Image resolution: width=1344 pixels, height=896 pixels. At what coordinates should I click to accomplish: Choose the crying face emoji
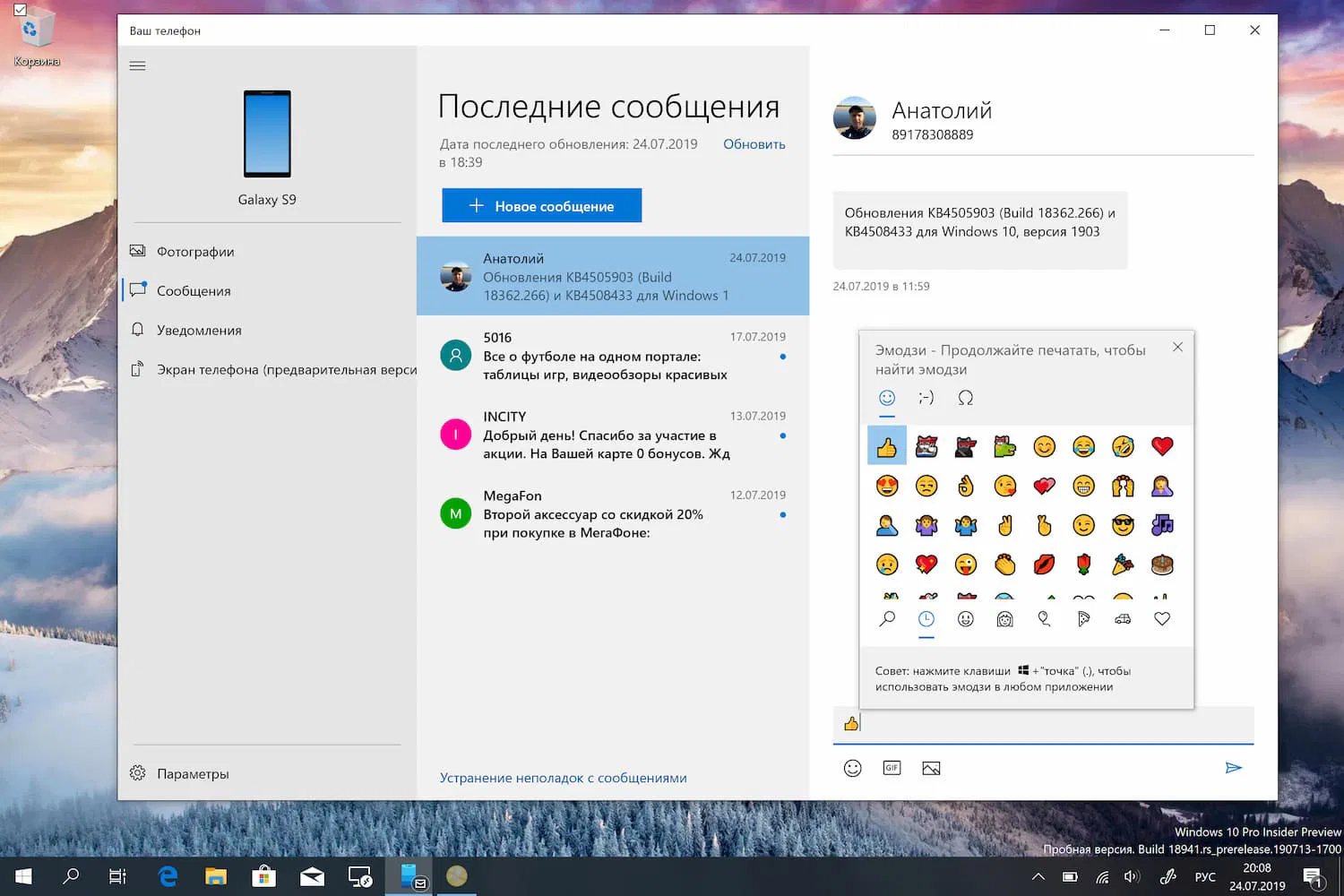click(887, 564)
